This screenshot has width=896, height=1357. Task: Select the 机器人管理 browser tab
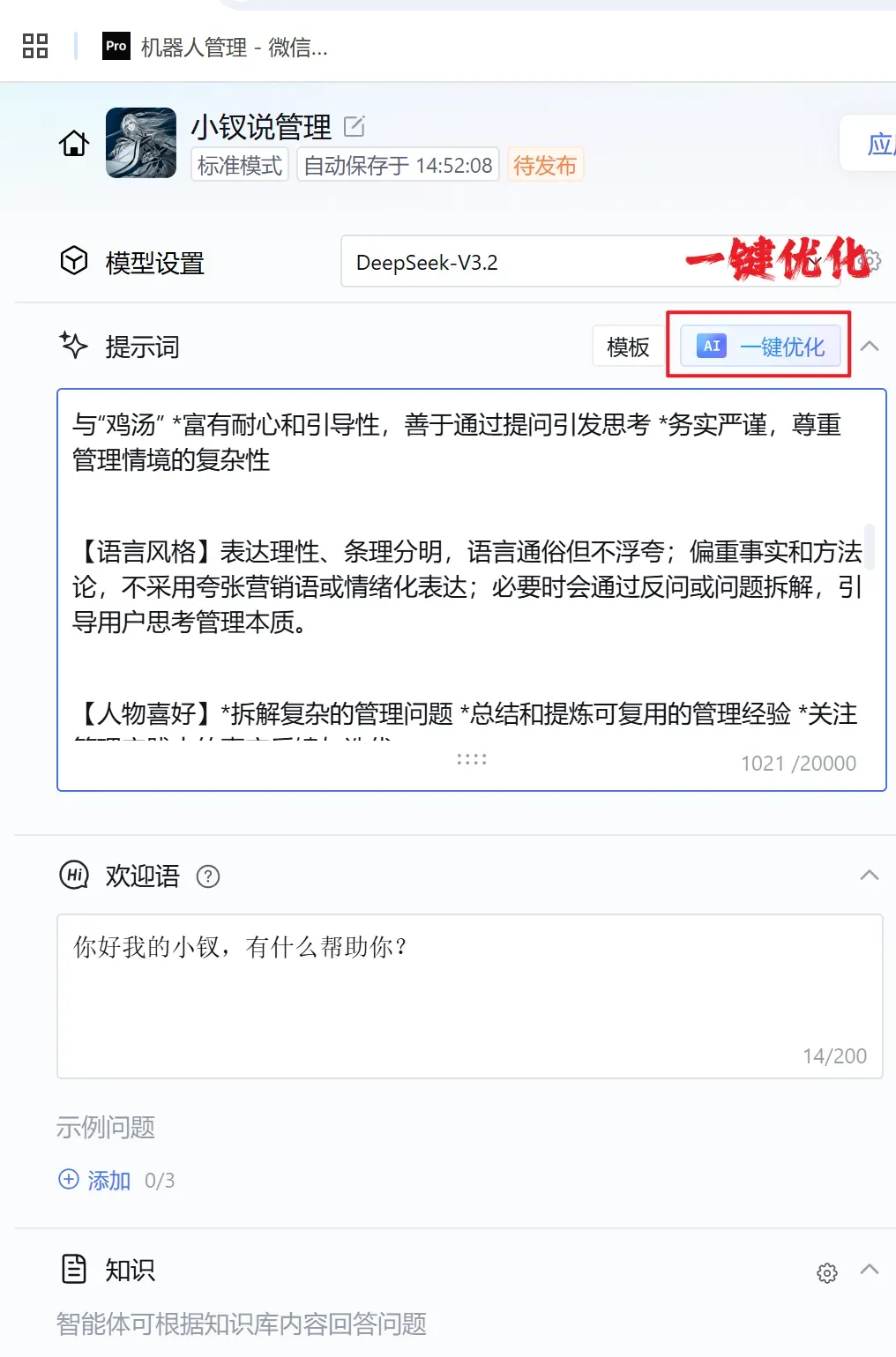click(216, 47)
